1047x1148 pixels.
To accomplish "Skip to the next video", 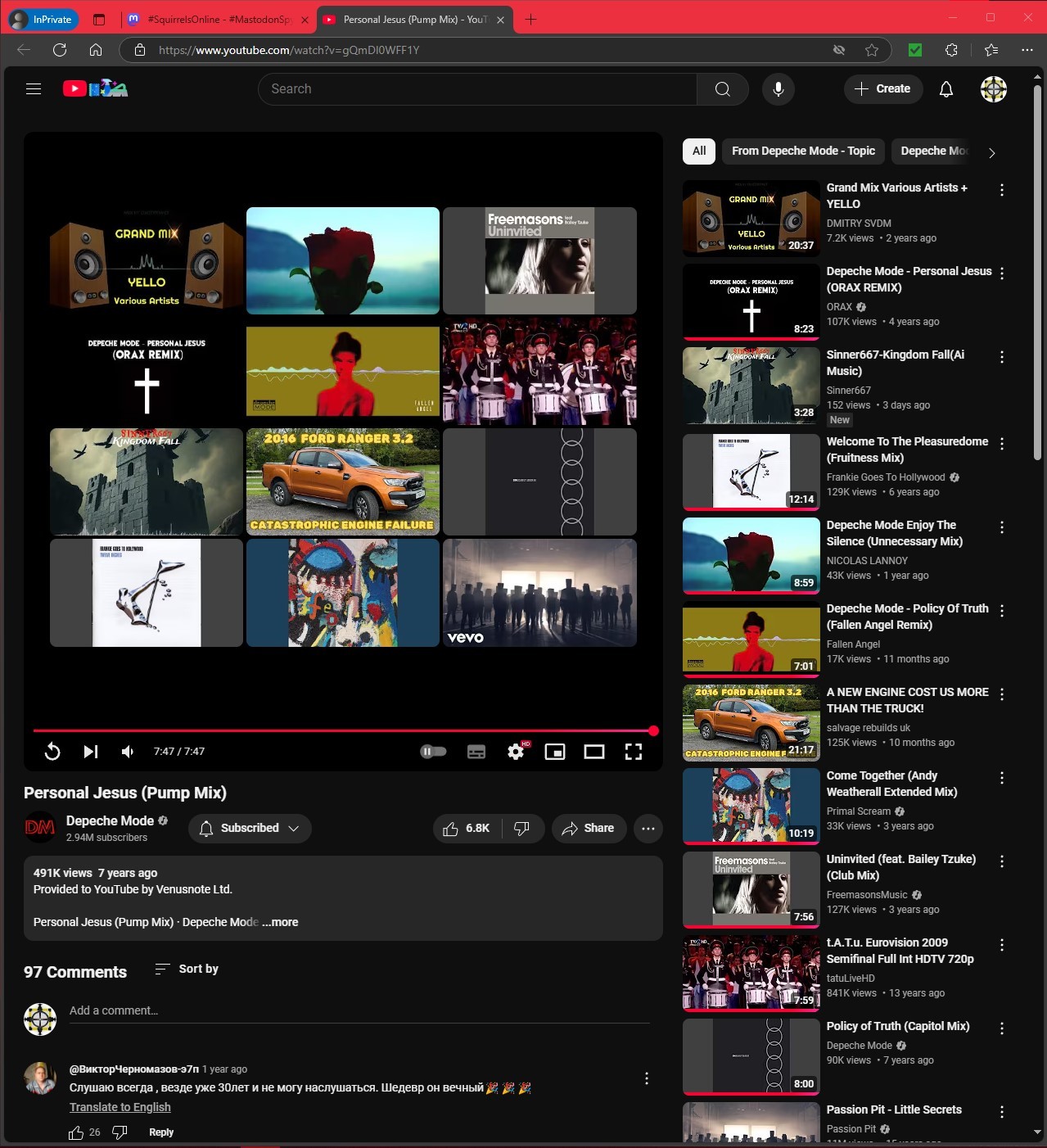I will click(x=91, y=752).
